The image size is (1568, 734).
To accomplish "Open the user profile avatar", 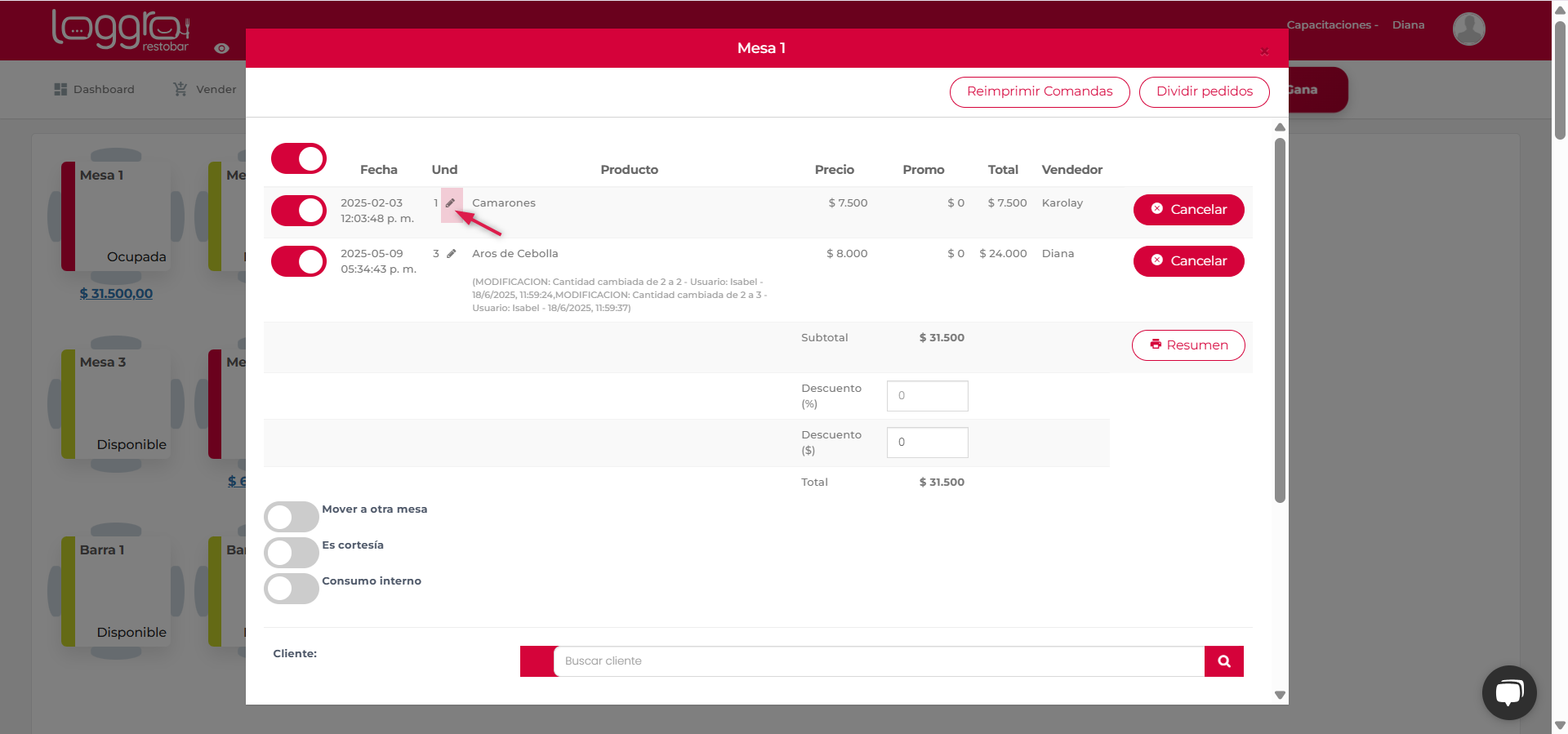I will pos(1468,29).
